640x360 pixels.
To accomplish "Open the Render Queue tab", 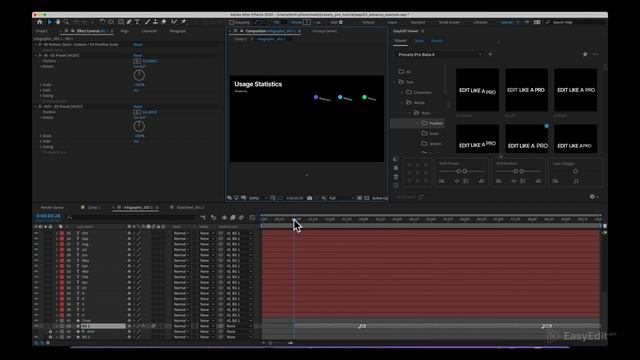I will pos(52,207).
